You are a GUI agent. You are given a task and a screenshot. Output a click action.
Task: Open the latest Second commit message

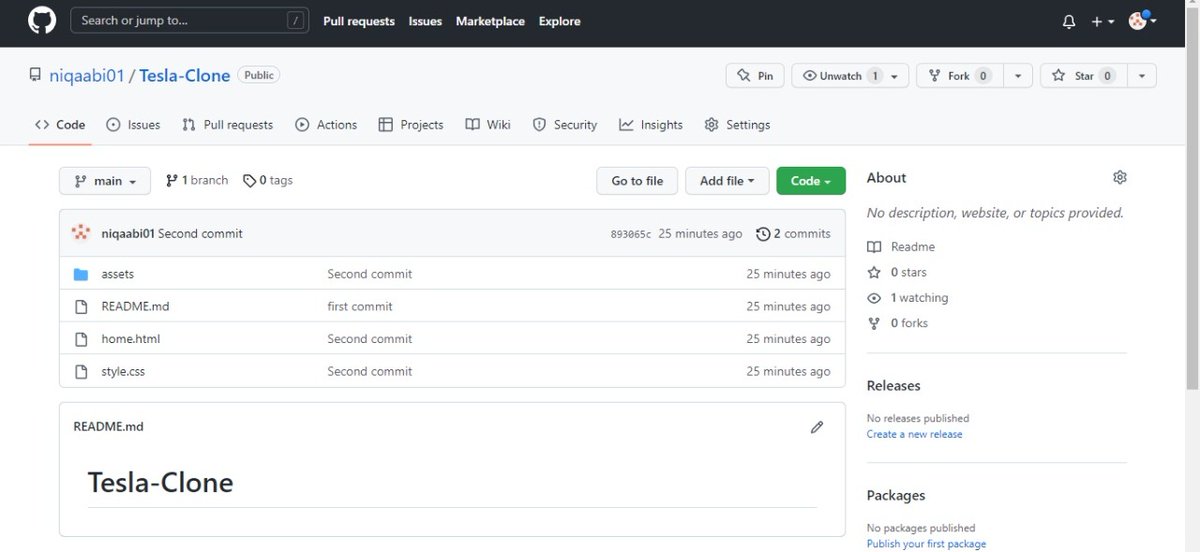tap(200, 234)
